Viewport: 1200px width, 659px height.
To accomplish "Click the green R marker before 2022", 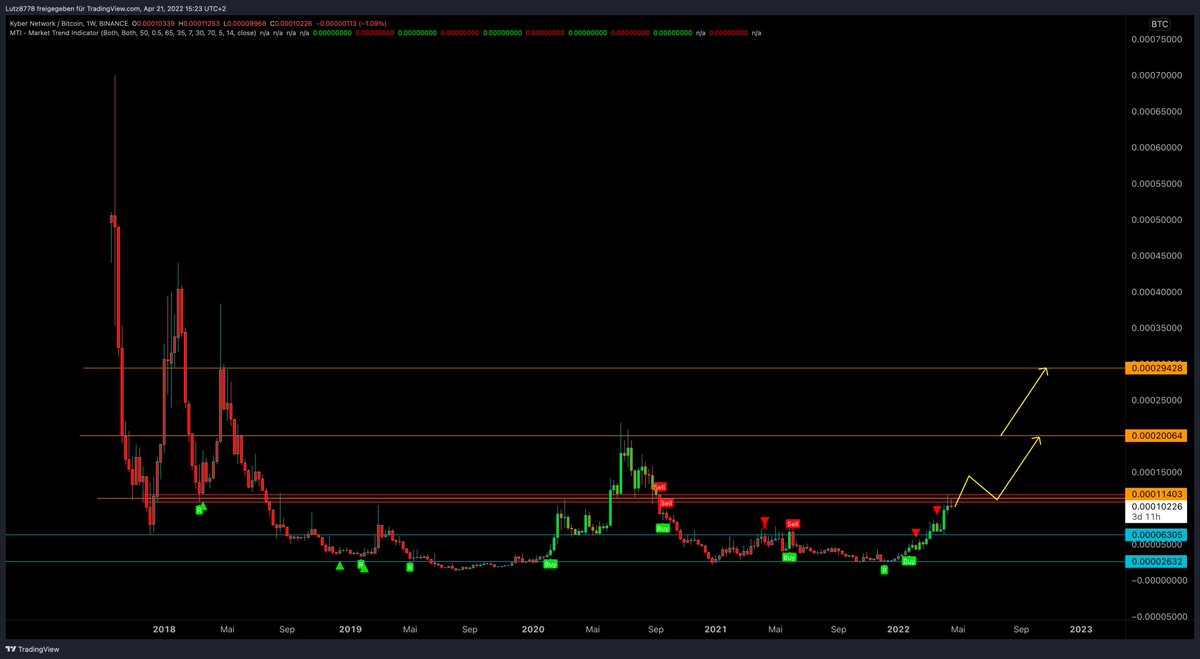I will click(884, 569).
